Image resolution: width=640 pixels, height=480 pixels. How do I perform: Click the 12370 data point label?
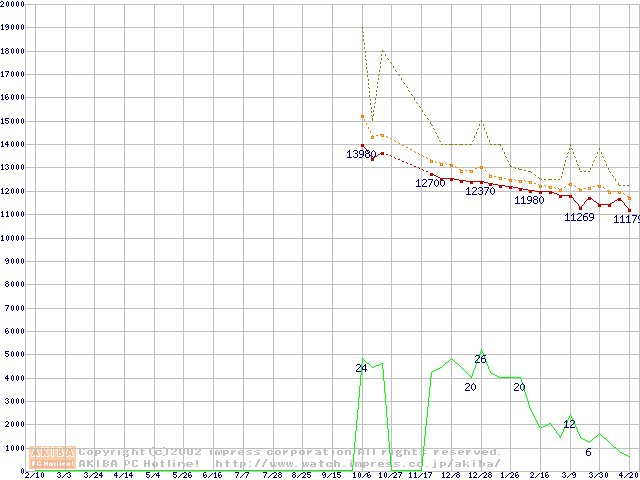point(480,191)
